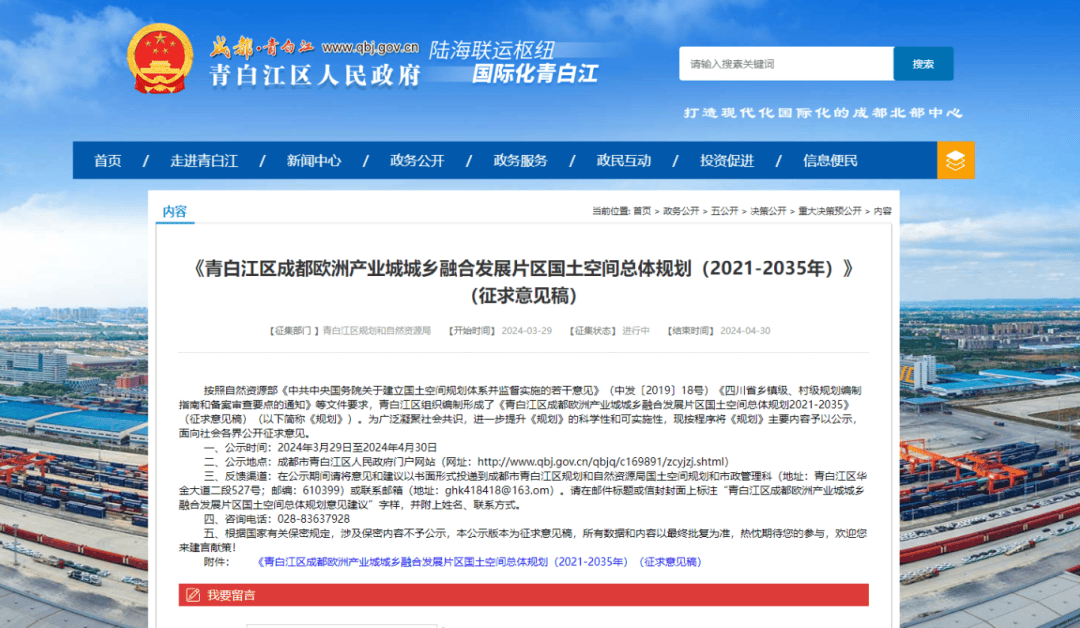Go to 新闻中心 in the navigation bar

tap(313, 161)
